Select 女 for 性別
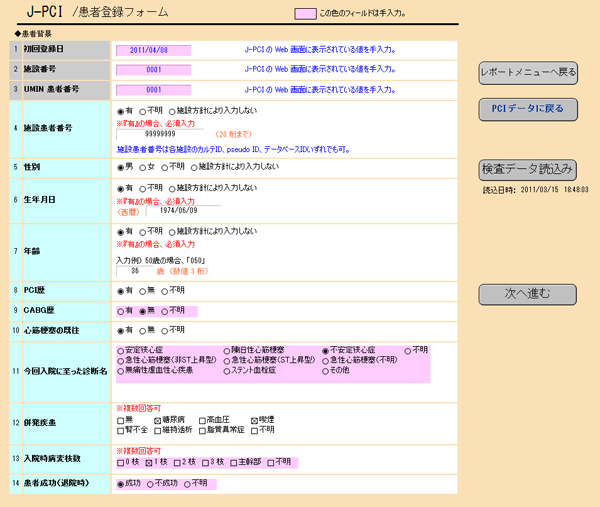This screenshot has height=507, width=600. [142, 168]
